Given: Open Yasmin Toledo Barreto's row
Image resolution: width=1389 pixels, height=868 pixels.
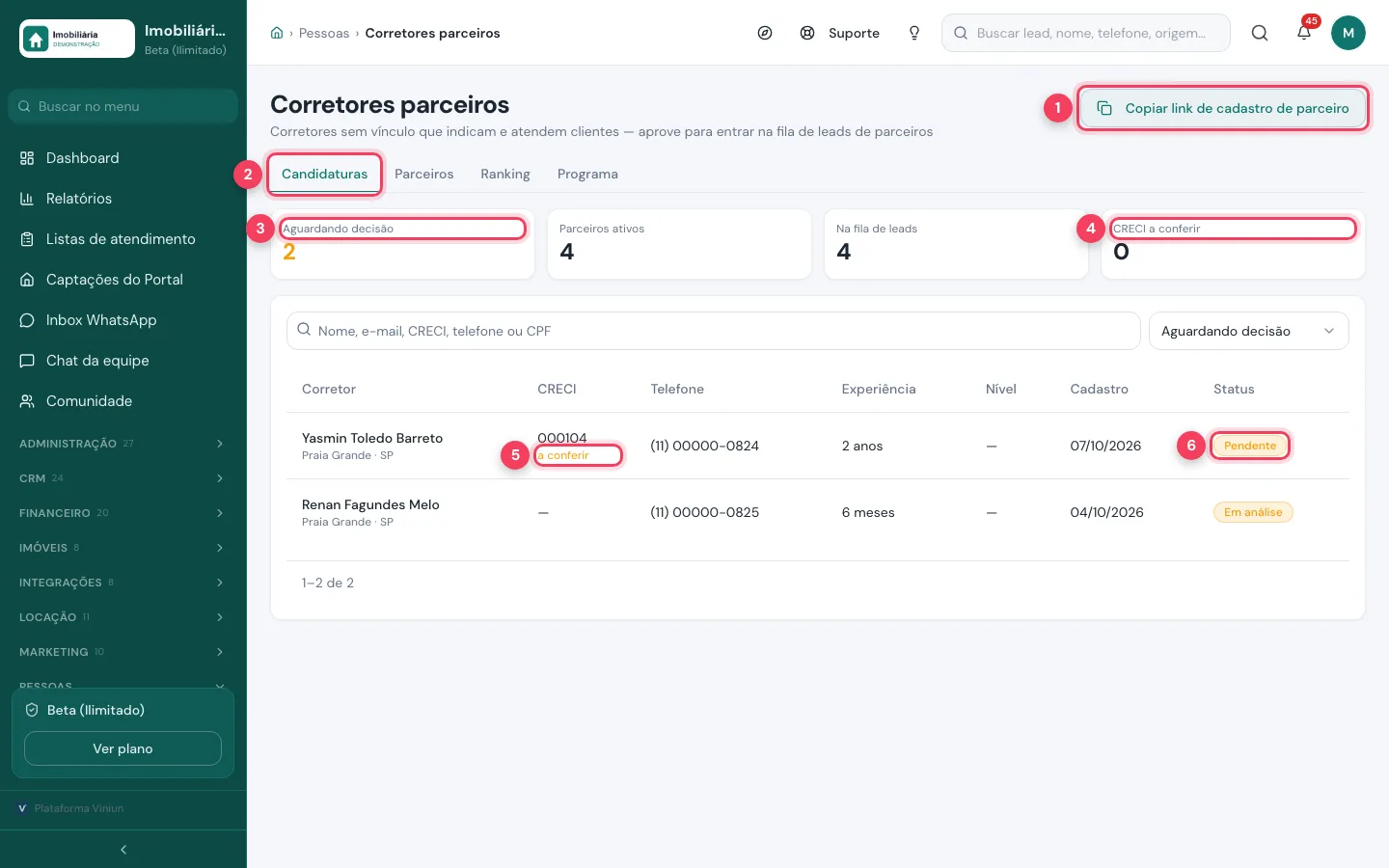Looking at the screenshot, I should [x=818, y=446].
